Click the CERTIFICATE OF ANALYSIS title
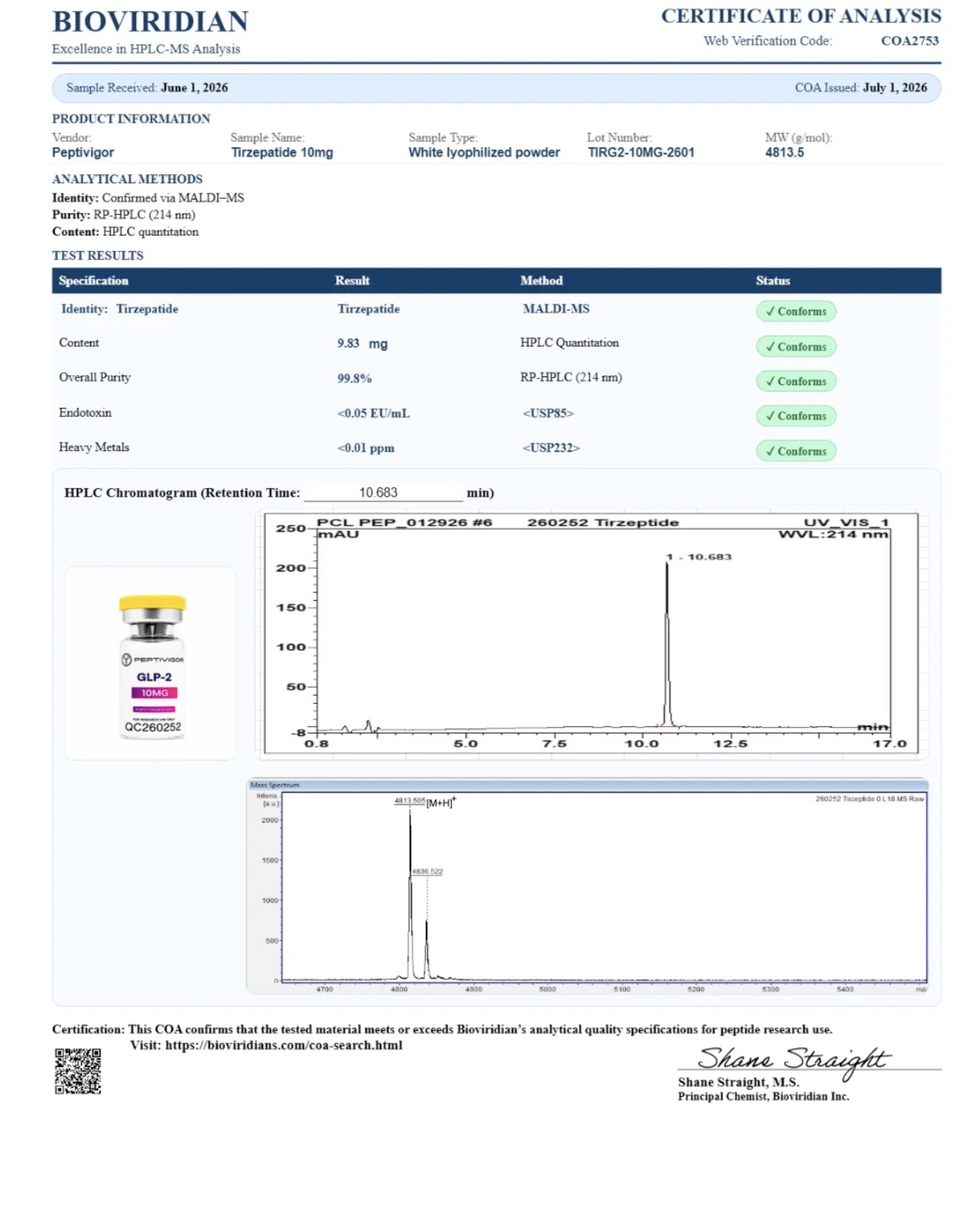Image resolution: width=976 pixels, height=1232 pixels. 801,16
